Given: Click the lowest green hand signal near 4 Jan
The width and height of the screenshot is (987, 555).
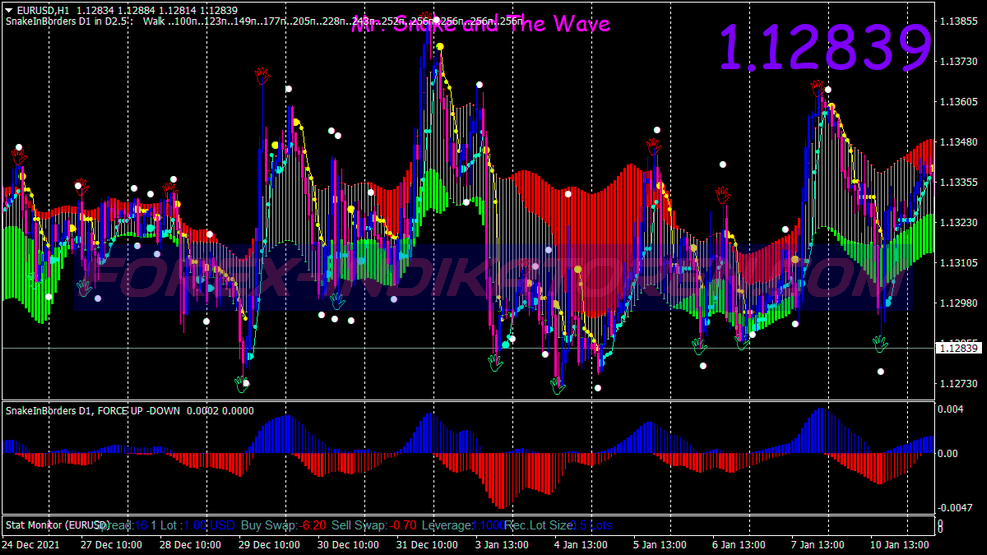Looking at the screenshot, I should (x=558, y=383).
